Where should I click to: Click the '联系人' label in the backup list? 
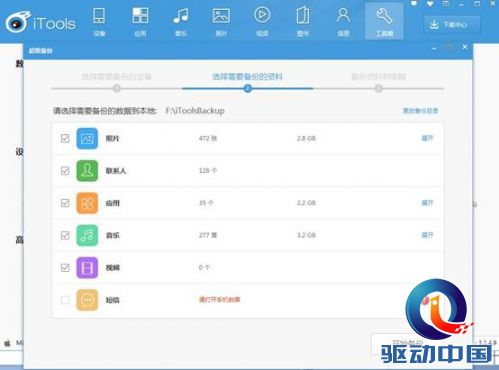(116, 171)
